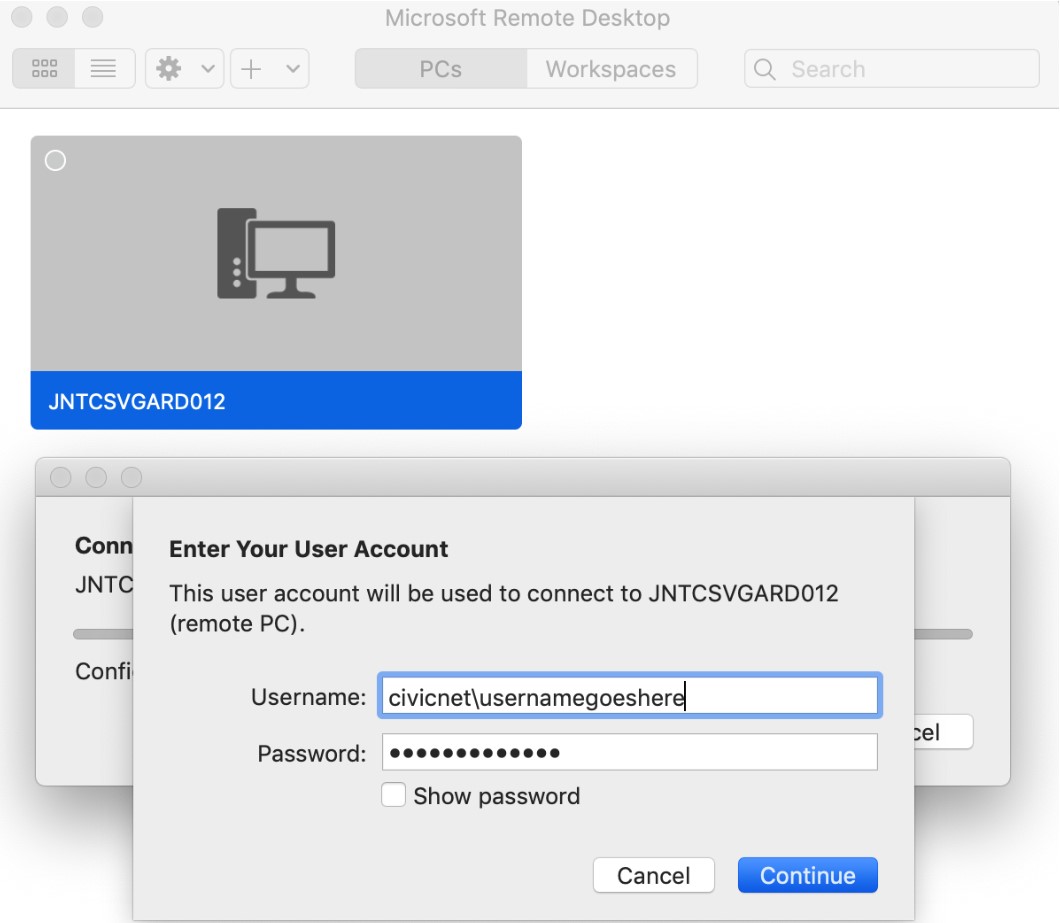Screen dimensions: 1060x923
Task: Cancel the user account dialog
Action: click(x=654, y=876)
